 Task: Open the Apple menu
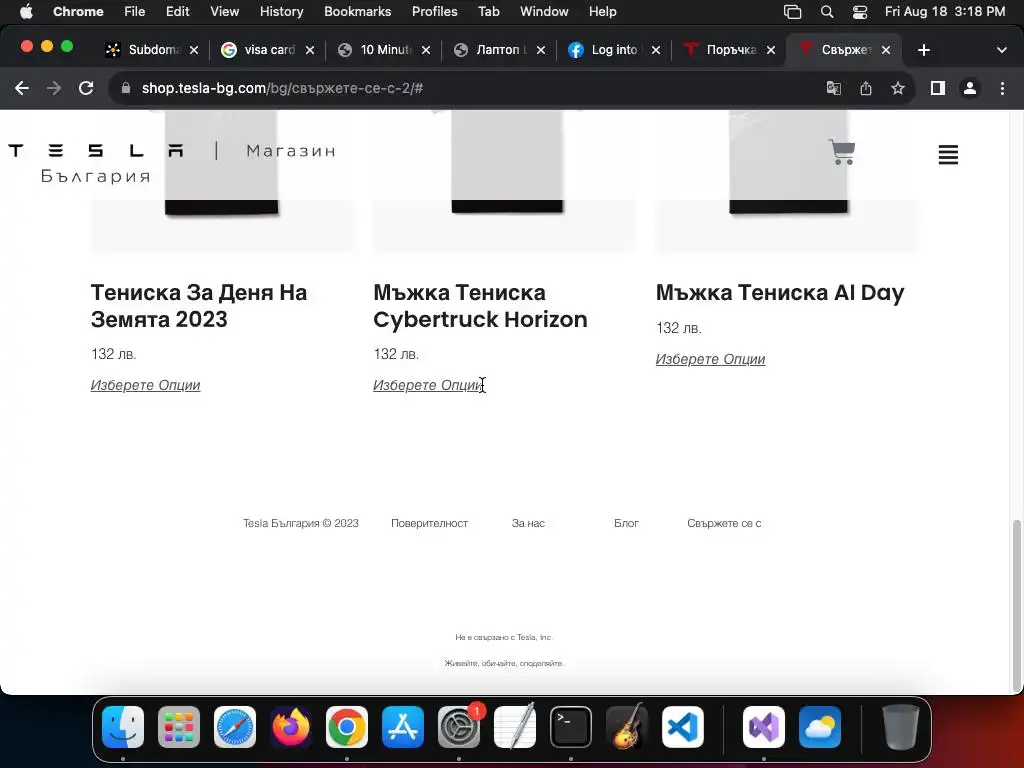pos(26,12)
